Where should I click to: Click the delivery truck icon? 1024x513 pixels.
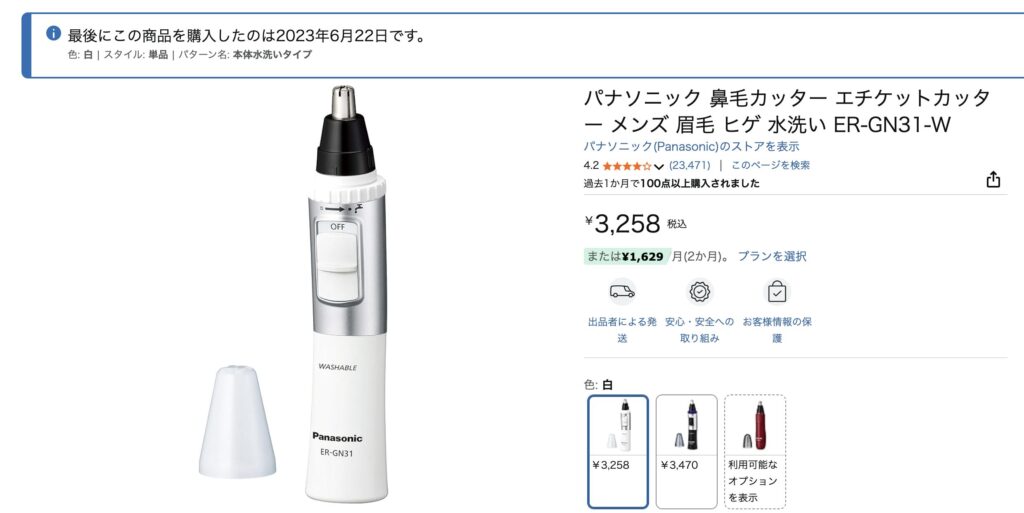622,292
